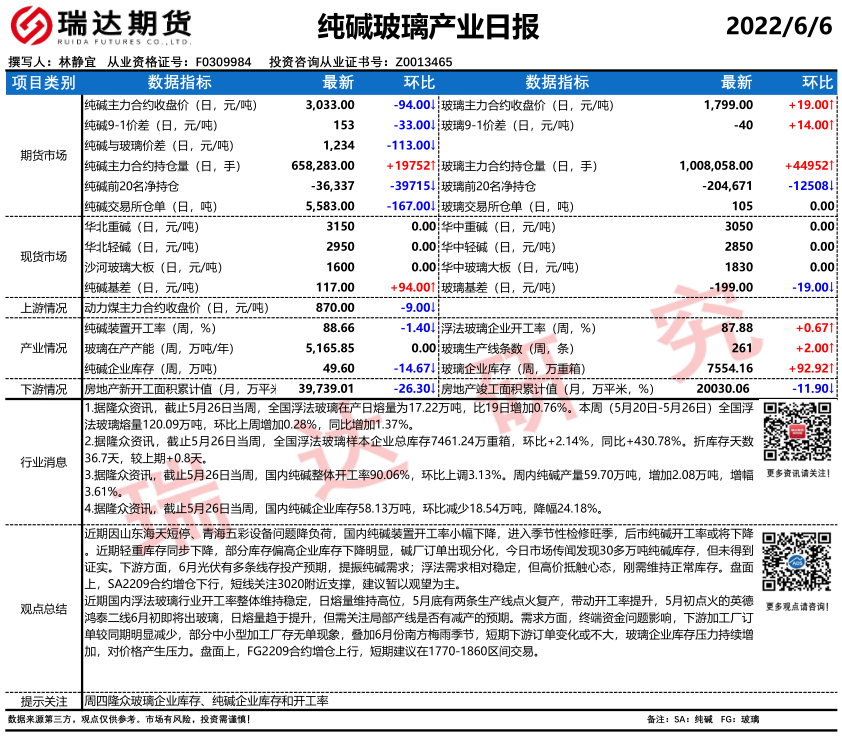Click the Ruida Futures logo
The image size is (842, 736).
coord(100,26)
